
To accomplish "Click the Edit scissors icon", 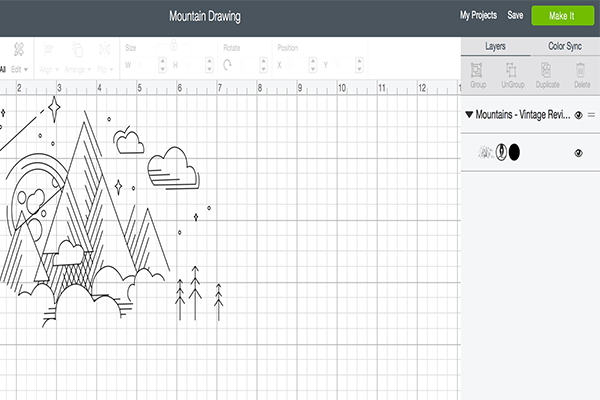I will point(19,50).
